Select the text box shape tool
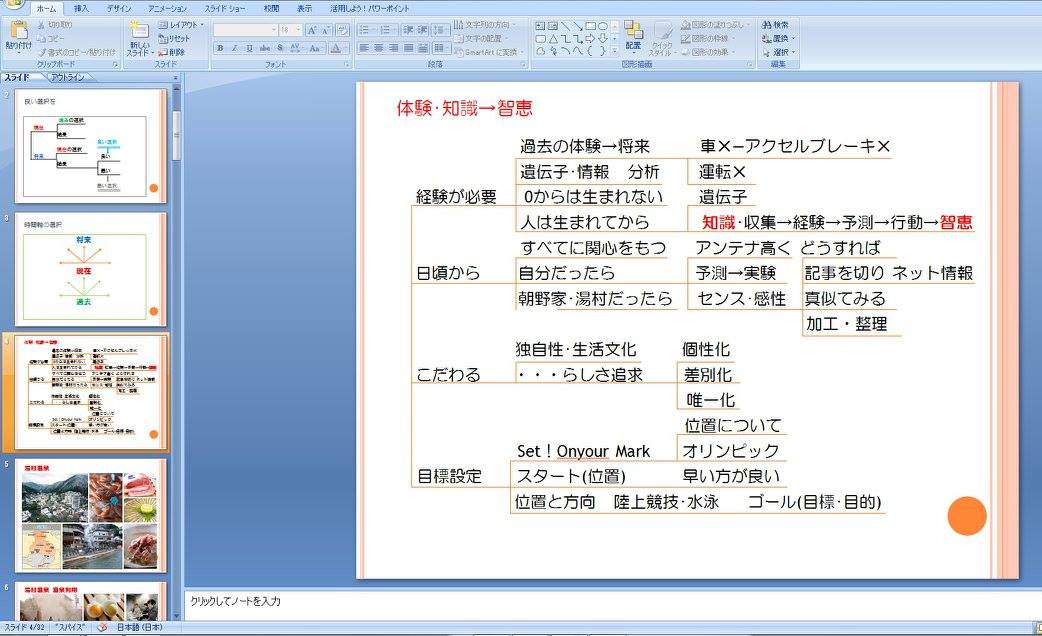This screenshot has height=636, width=1042. 540,26
